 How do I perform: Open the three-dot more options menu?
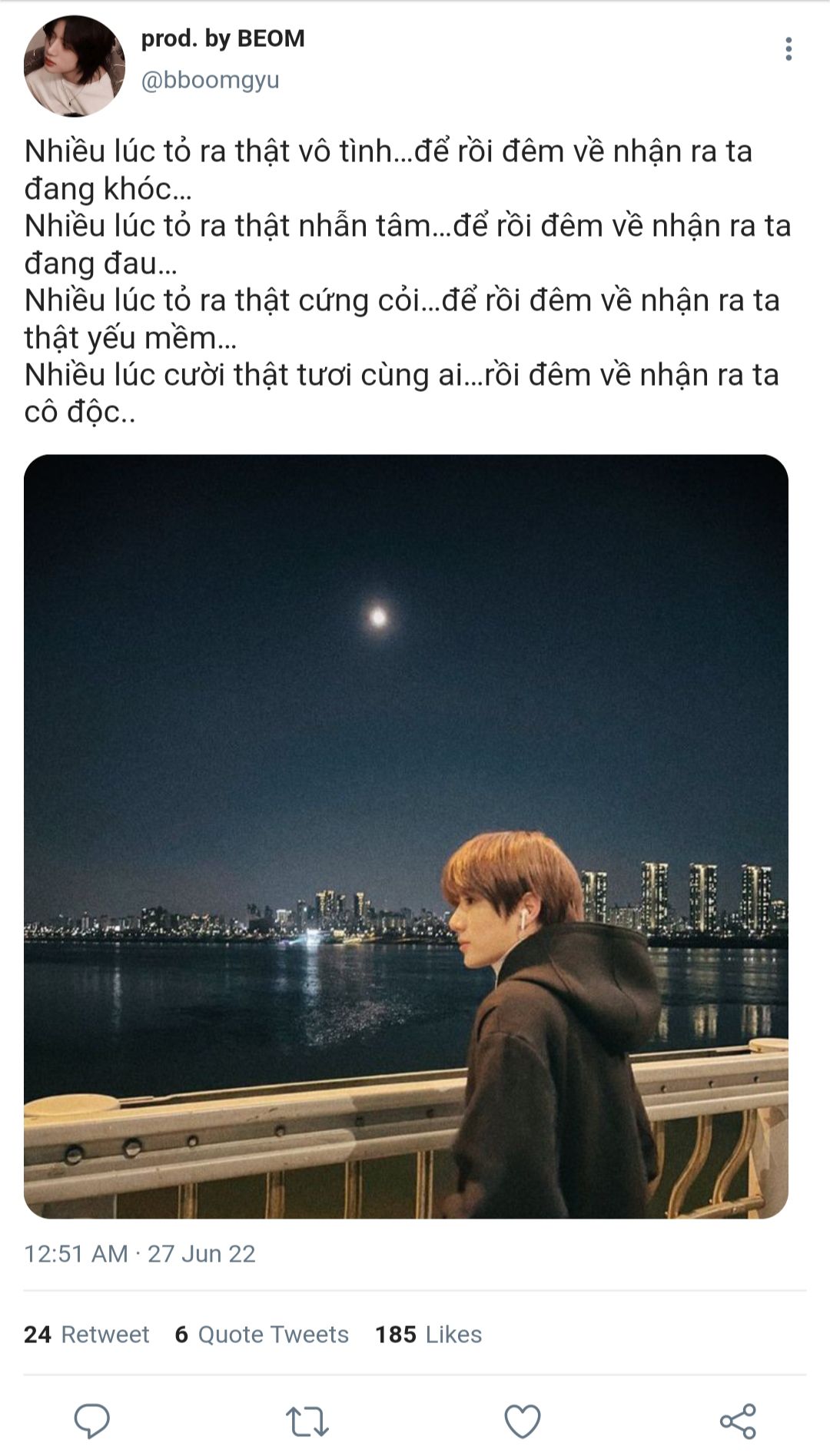(x=788, y=49)
